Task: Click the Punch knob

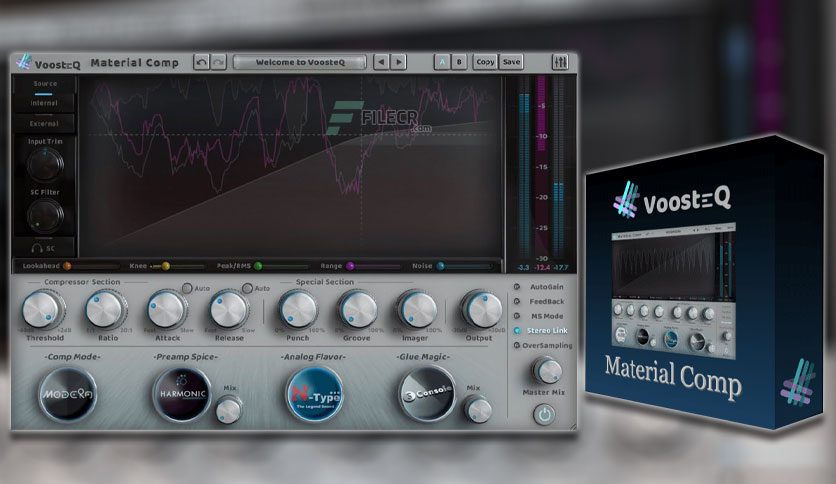Action: pyautogui.click(x=298, y=310)
